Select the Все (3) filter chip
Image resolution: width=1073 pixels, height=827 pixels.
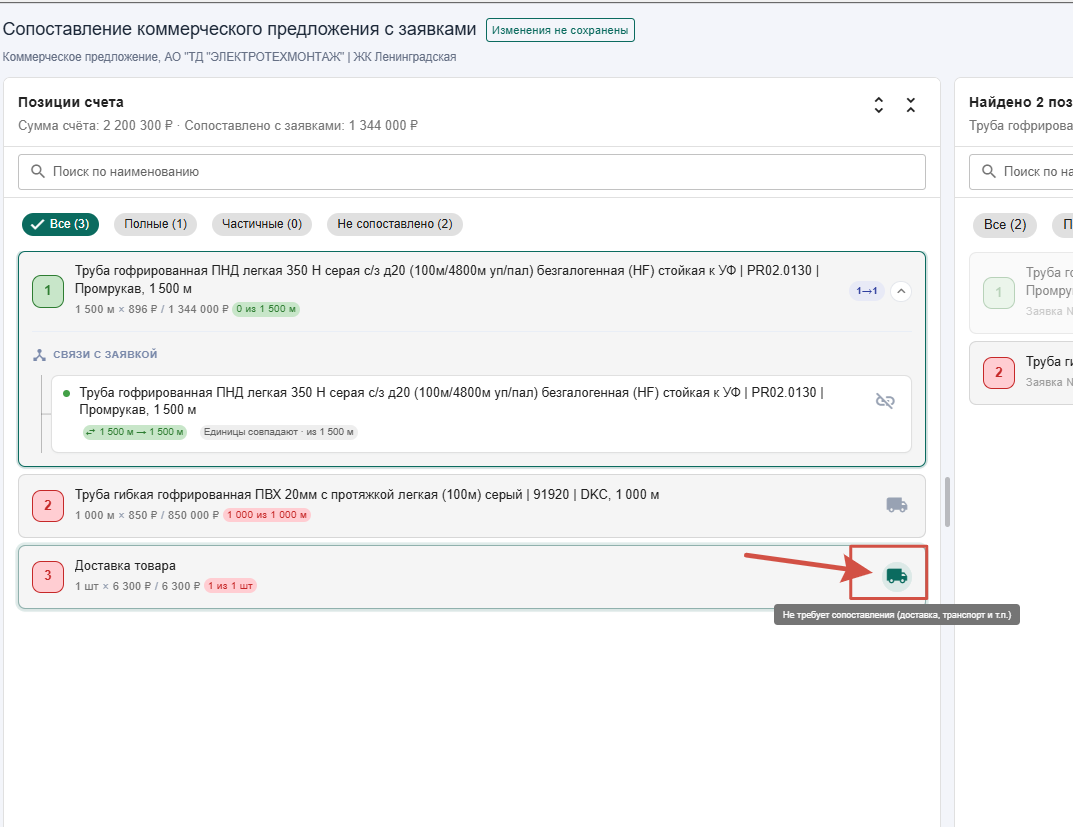60,224
